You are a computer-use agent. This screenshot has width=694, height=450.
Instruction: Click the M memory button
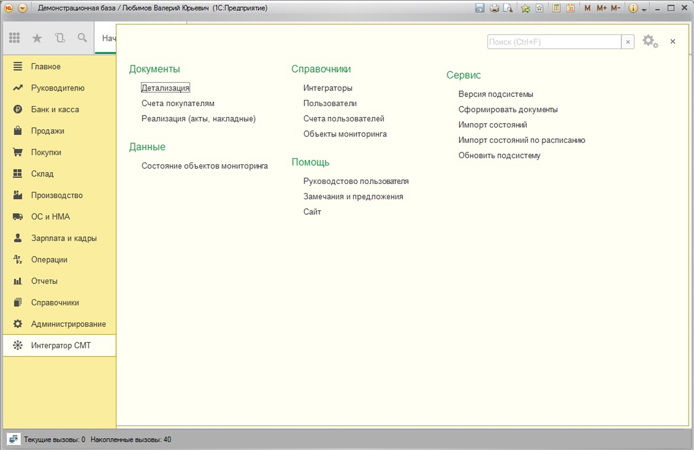tap(587, 8)
